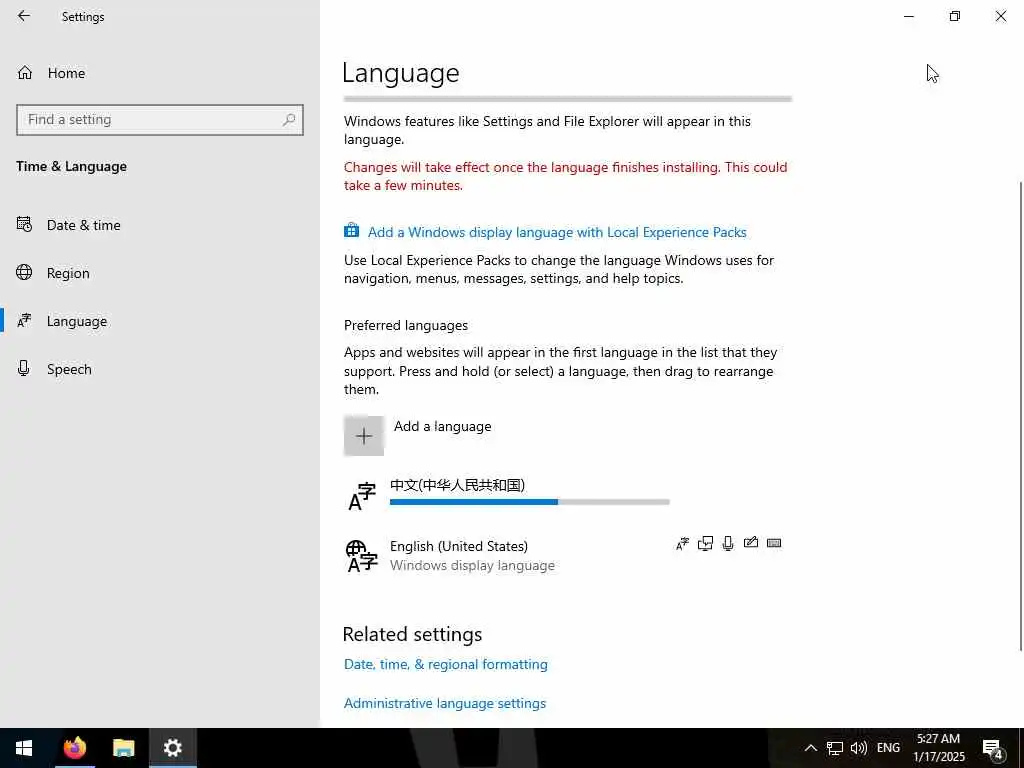The width and height of the screenshot is (1024, 768).
Task: Open Home in Settings sidebar
Action: coord(66,73)
